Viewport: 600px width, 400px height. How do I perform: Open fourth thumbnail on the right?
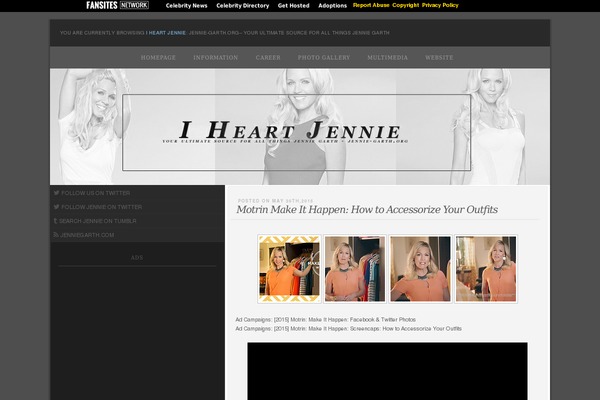click(x=486, y=269)
